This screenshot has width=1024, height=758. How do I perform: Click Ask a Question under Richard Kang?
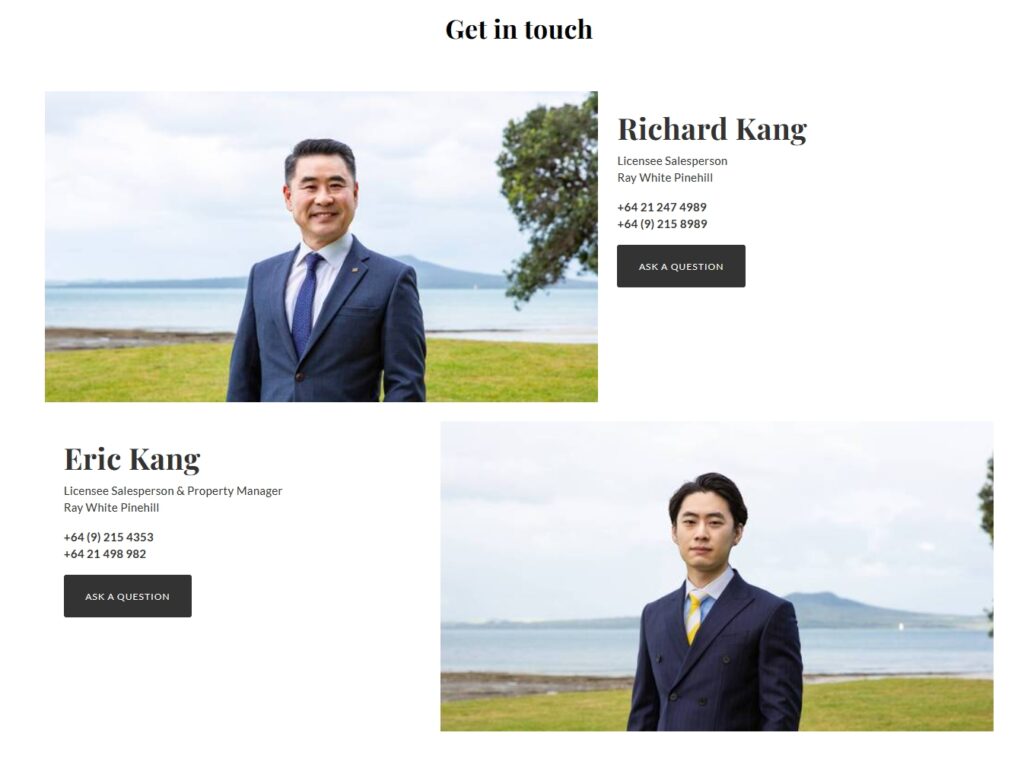[x=680, y=266]
